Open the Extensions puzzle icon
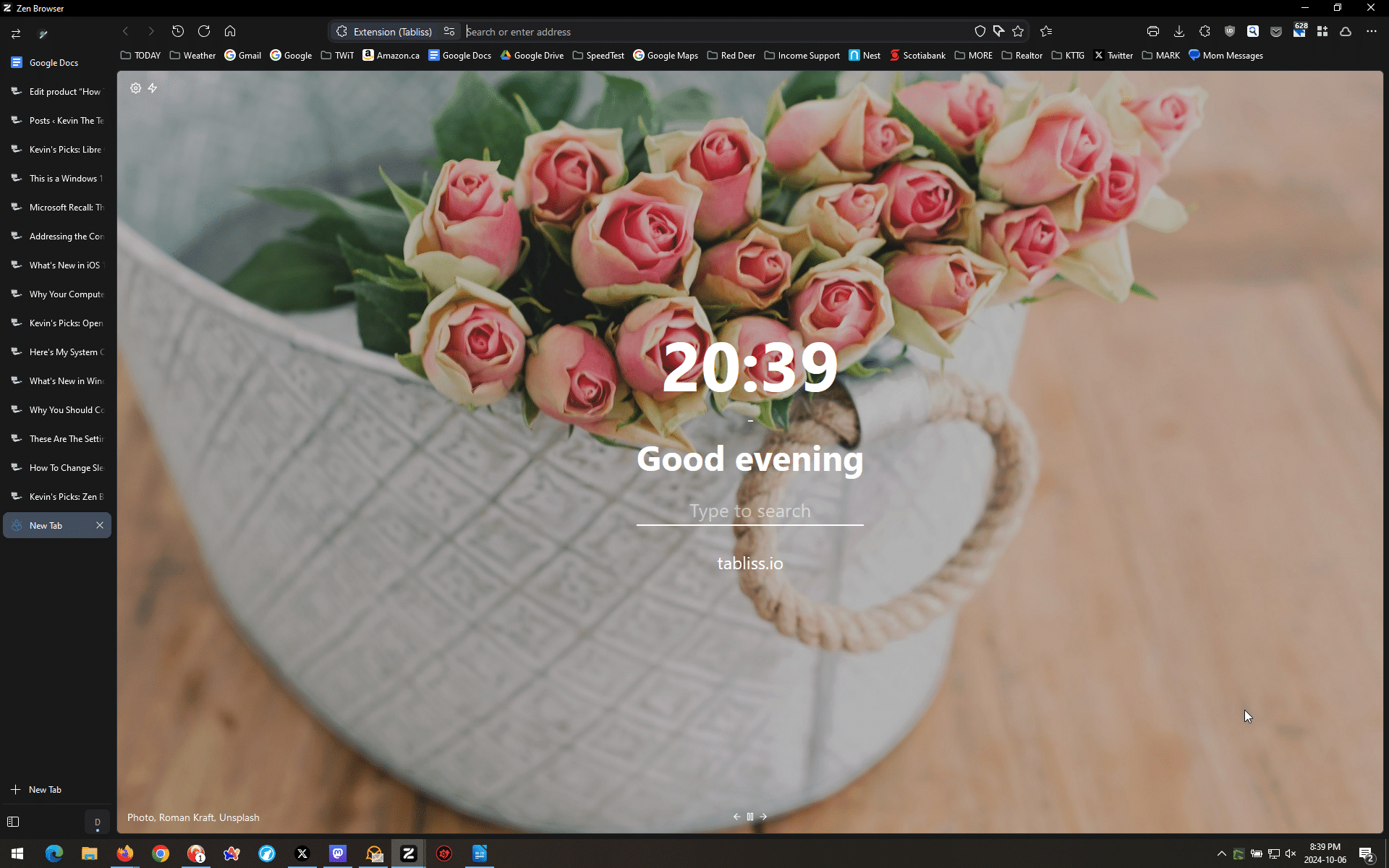The height and width of the screenshot is (868, 1389). click(x=1205, y=31)
